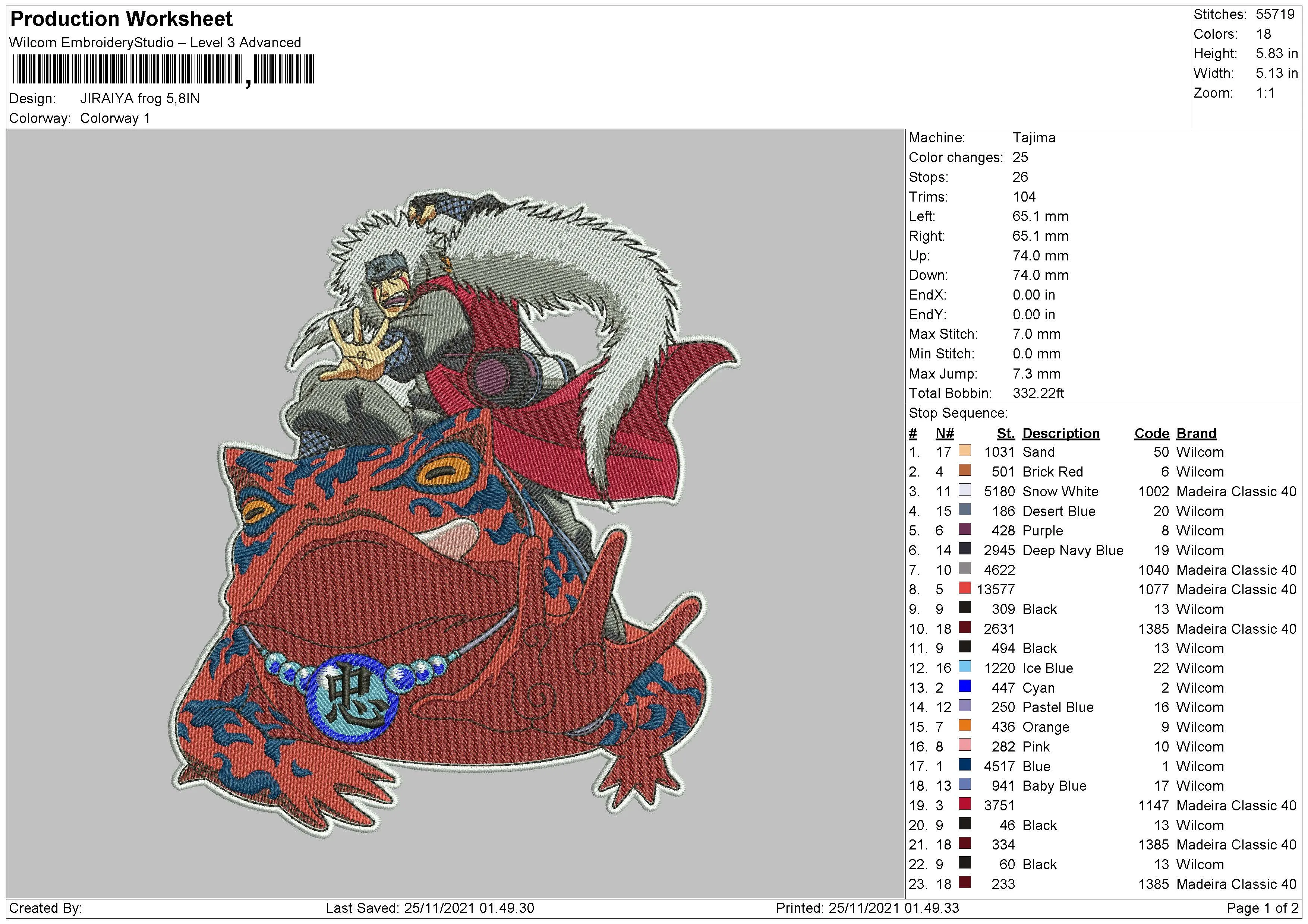Image resolution: width=1308 pixels, height=924 pixels.
Task: Click the swatch in stop 8 with 13577 stitches
Action: [964, 588]
